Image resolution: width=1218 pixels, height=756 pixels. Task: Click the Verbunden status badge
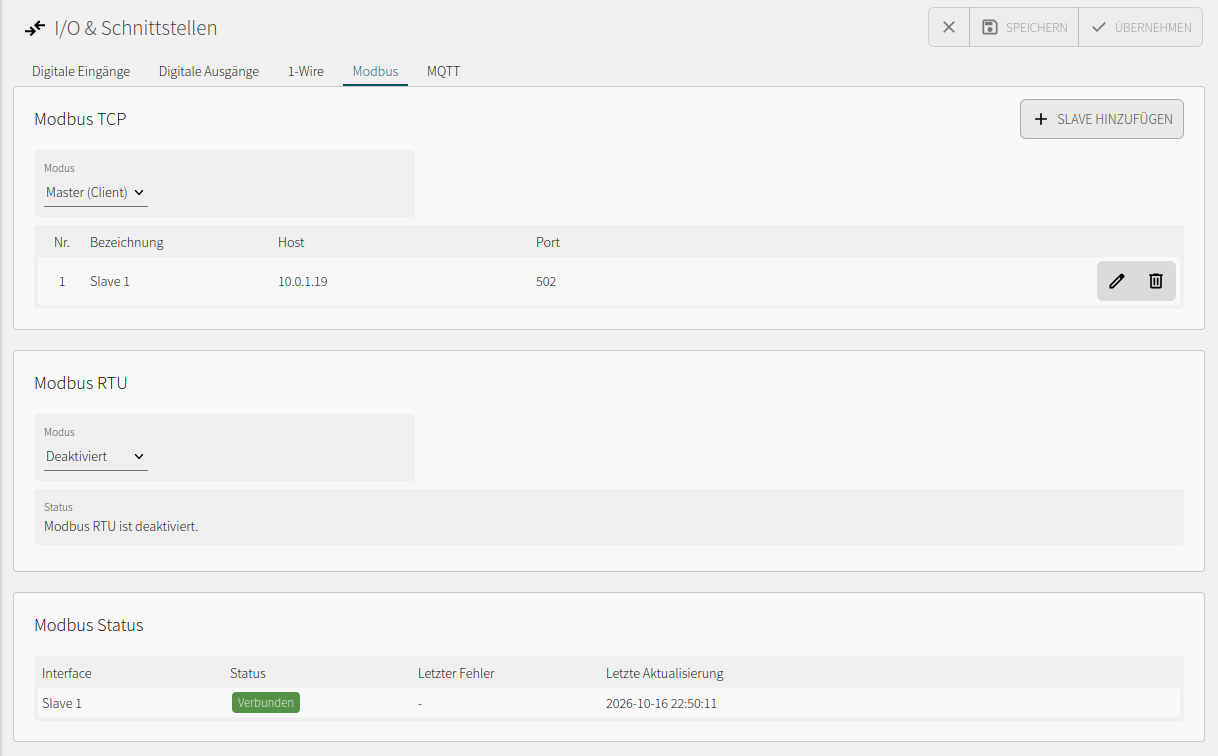point(266,703)
